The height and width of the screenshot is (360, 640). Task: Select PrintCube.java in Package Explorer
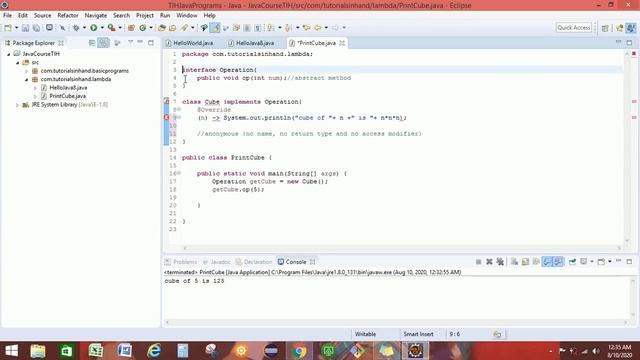(x=68, y=96)
